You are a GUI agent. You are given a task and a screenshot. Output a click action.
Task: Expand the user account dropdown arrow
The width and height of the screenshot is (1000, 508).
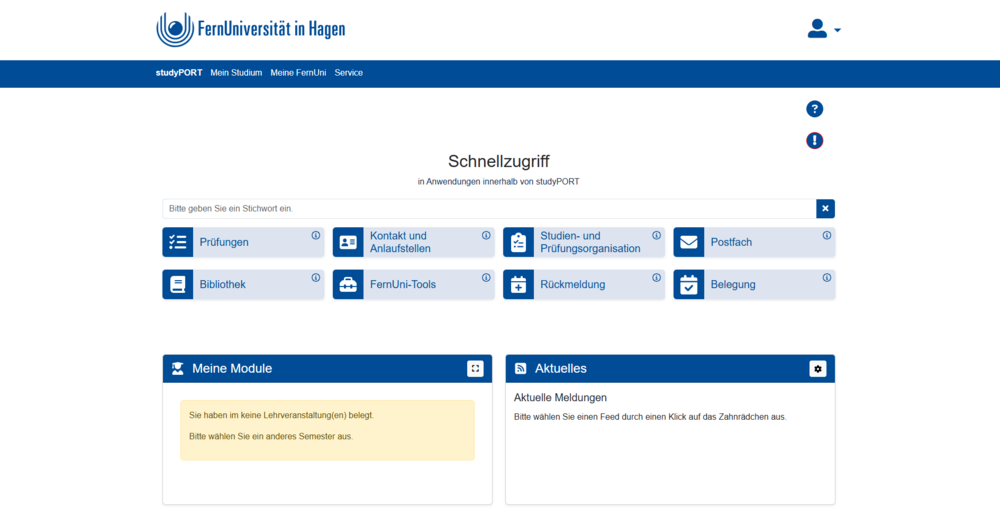[837, 30]
